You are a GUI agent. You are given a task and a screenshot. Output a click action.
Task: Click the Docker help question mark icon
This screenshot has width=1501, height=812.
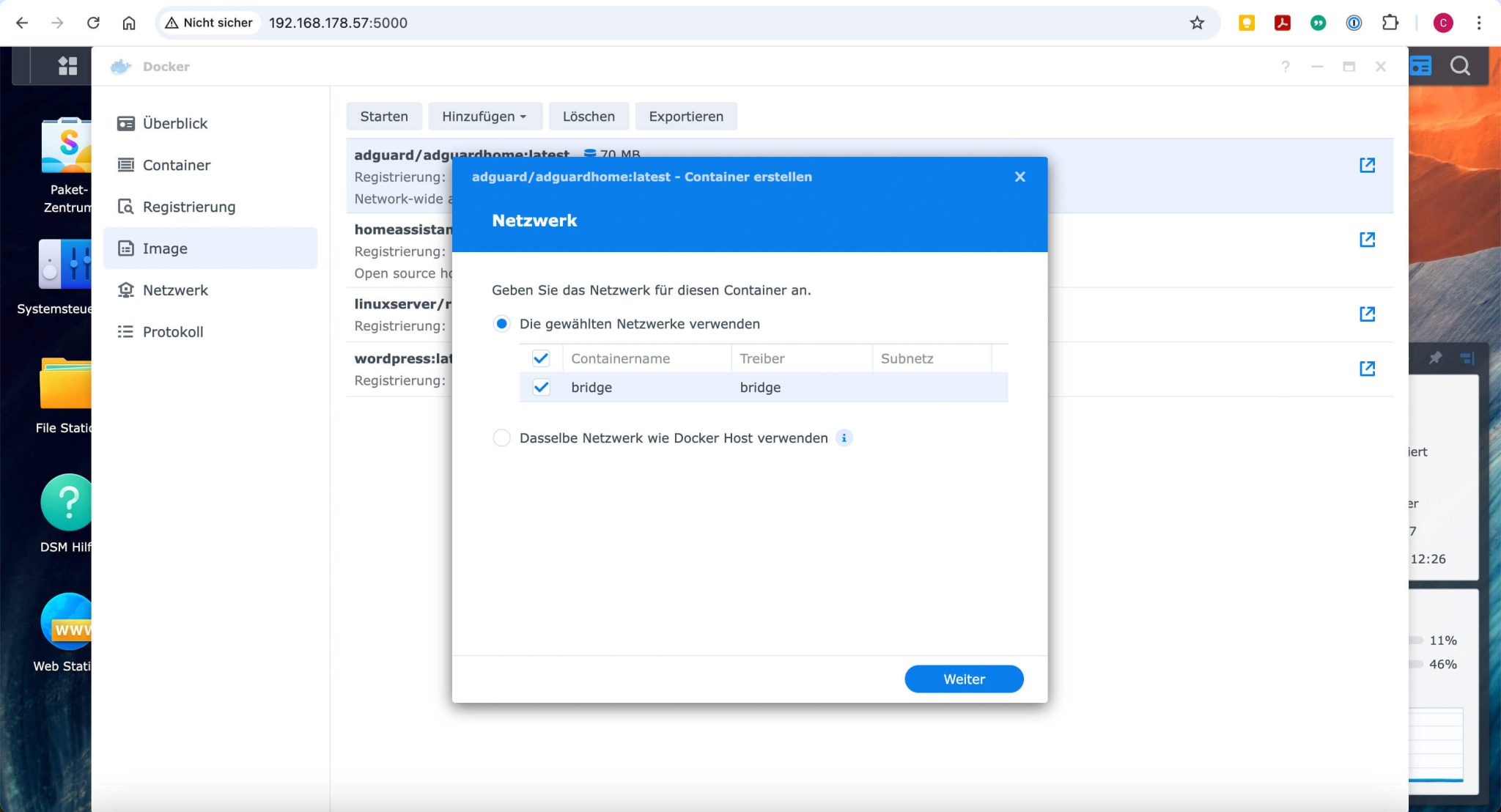click(x=1285, y=67)
